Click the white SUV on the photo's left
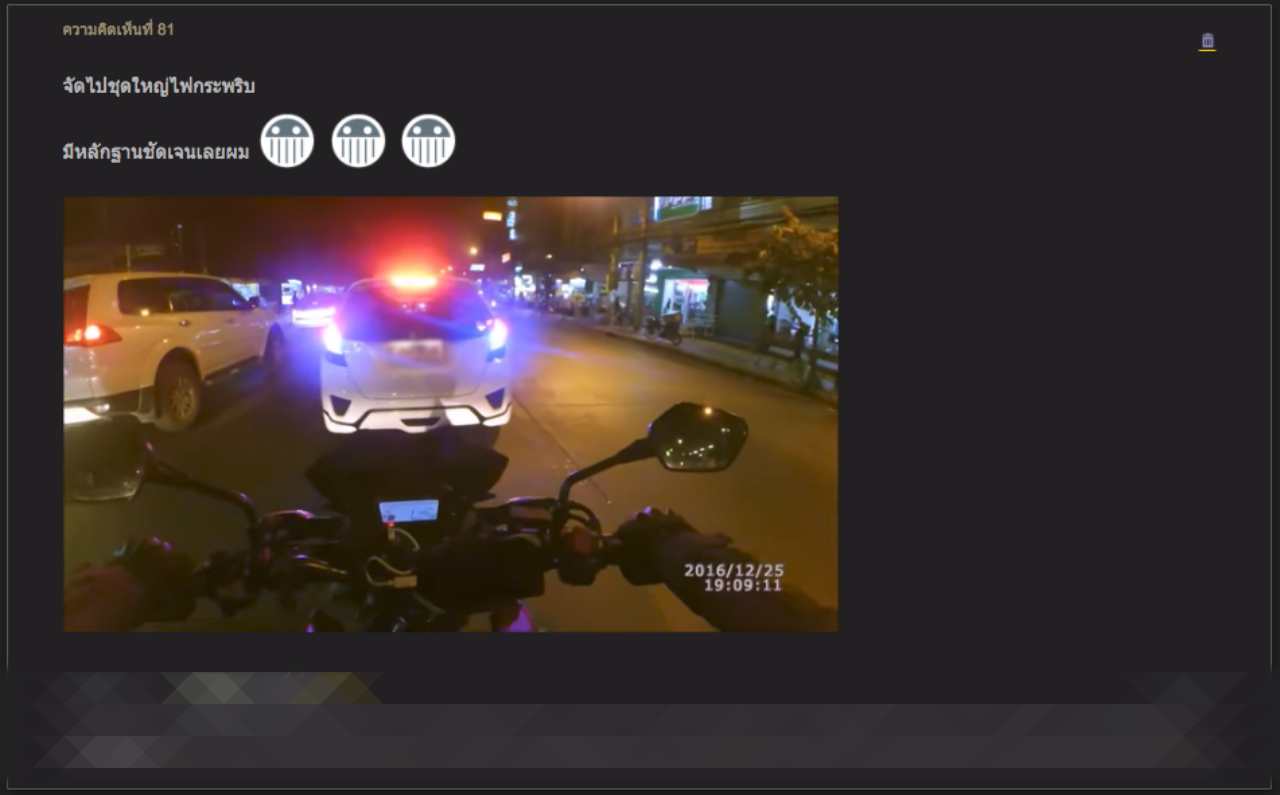1280x795 pixels. [165, 340]
